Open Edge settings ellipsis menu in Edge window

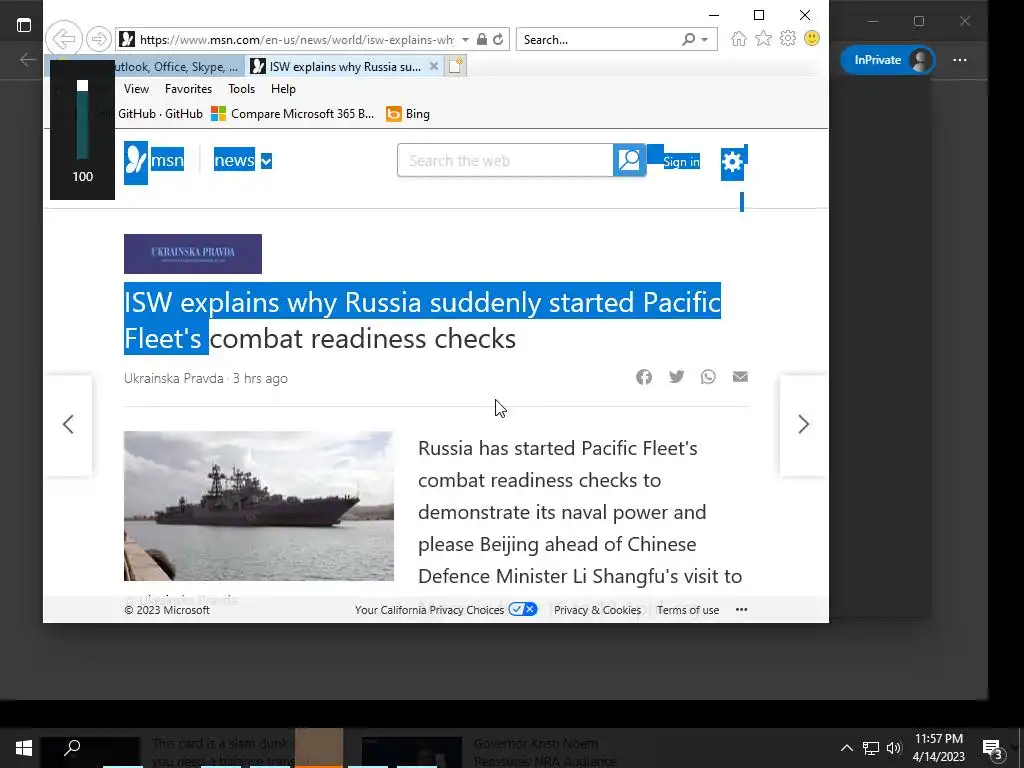tap(959, 60)
